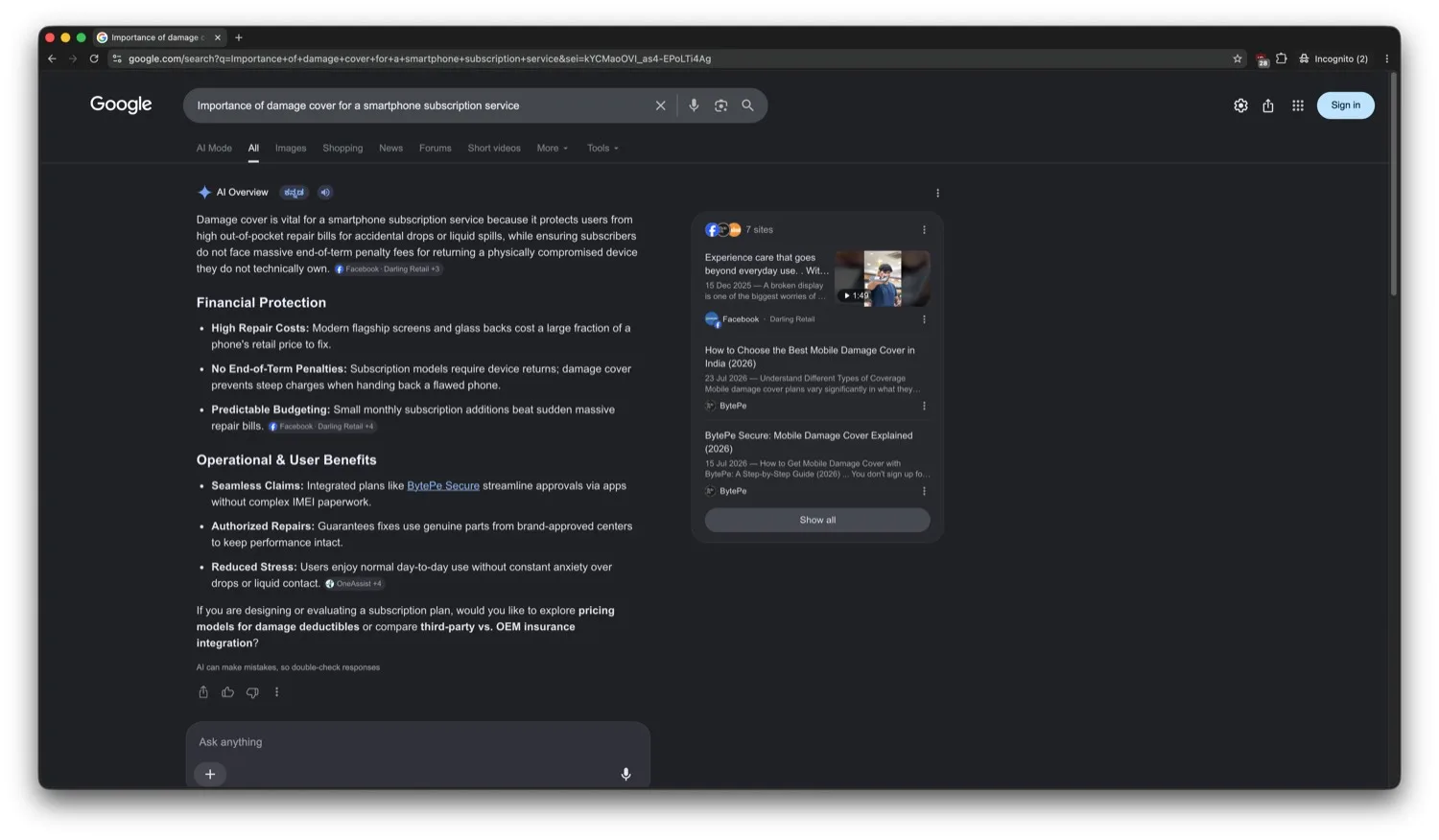Screen dimensions: 1439x840
Task: Open the Google apps grid
Action: [1298, 105]
